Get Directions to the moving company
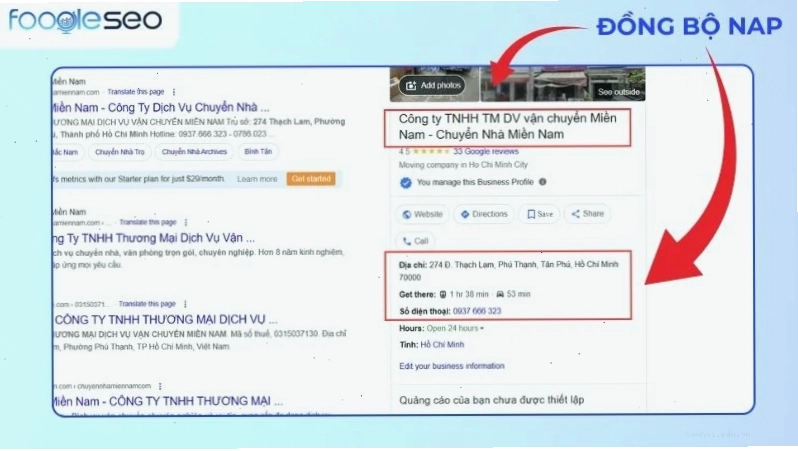Image resolution: width=798 pixels, height=451 pixels. pyautogui.click(x=484, y=214)
